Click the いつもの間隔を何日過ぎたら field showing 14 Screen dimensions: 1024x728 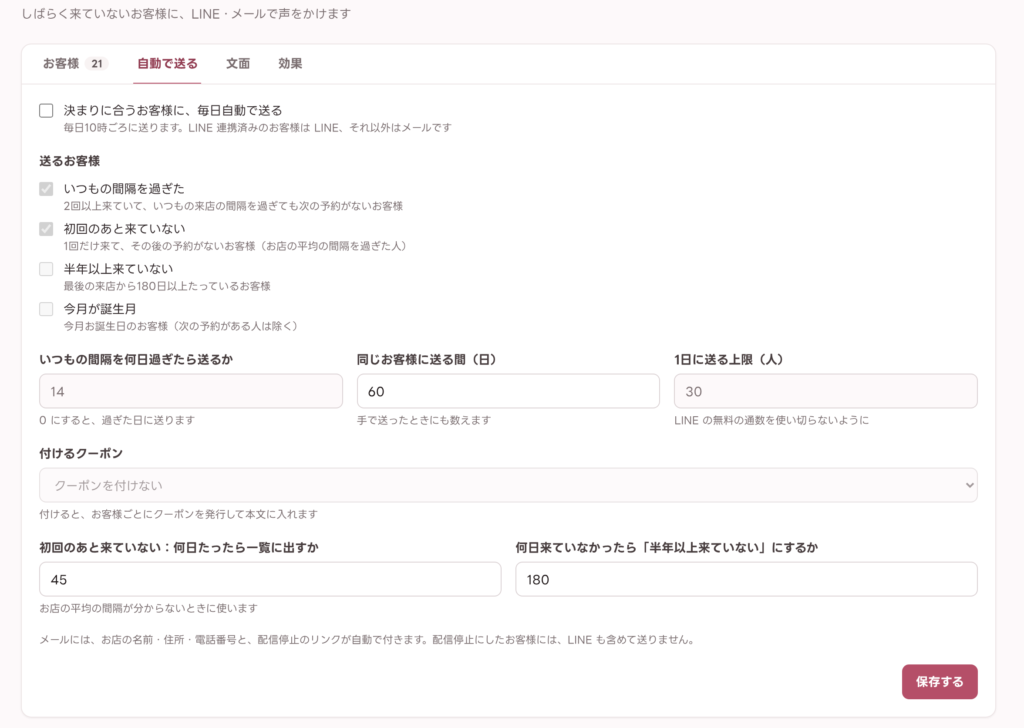pos(191,391)
